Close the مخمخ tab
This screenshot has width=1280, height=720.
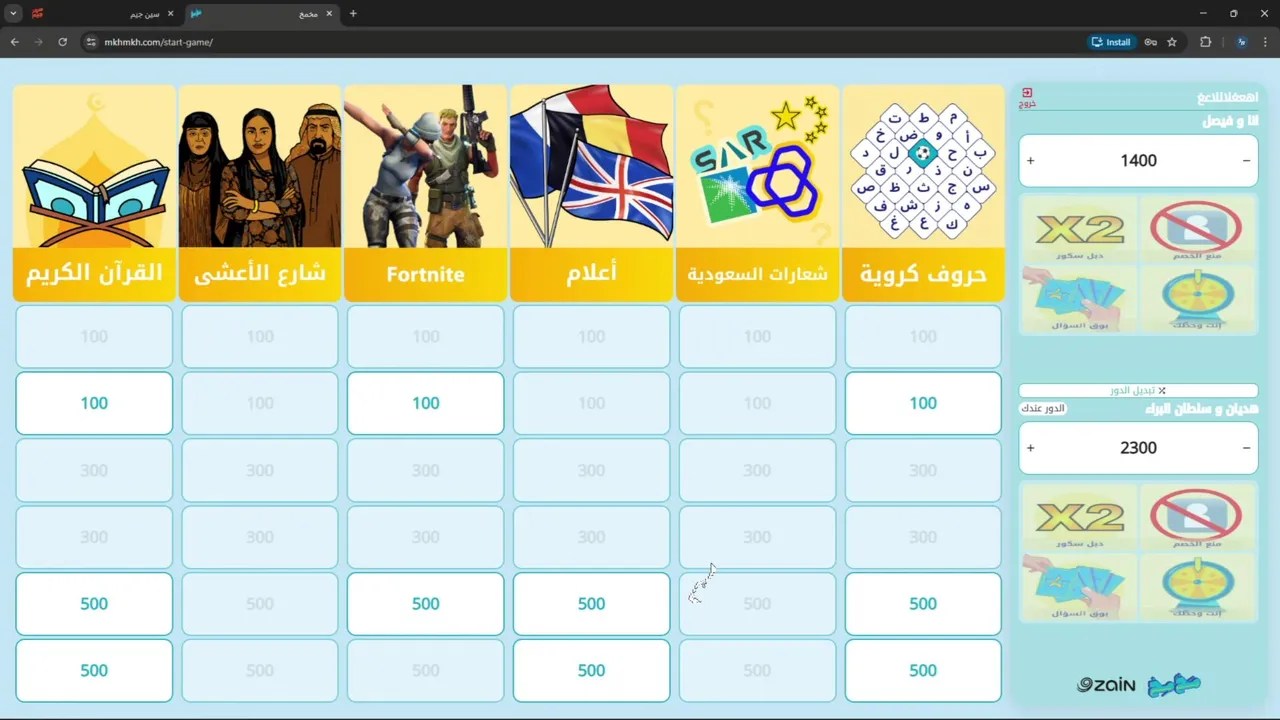(x=329, y=14)
